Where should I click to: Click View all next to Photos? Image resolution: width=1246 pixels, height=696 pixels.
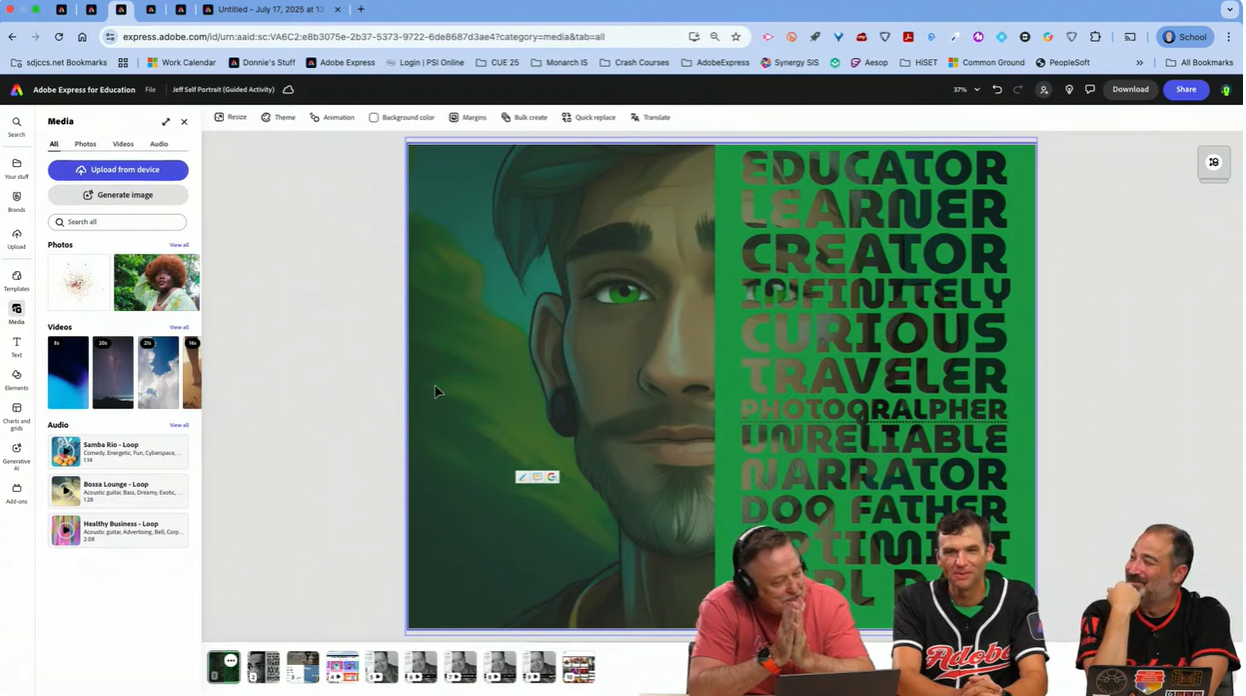tap(178, 245)
